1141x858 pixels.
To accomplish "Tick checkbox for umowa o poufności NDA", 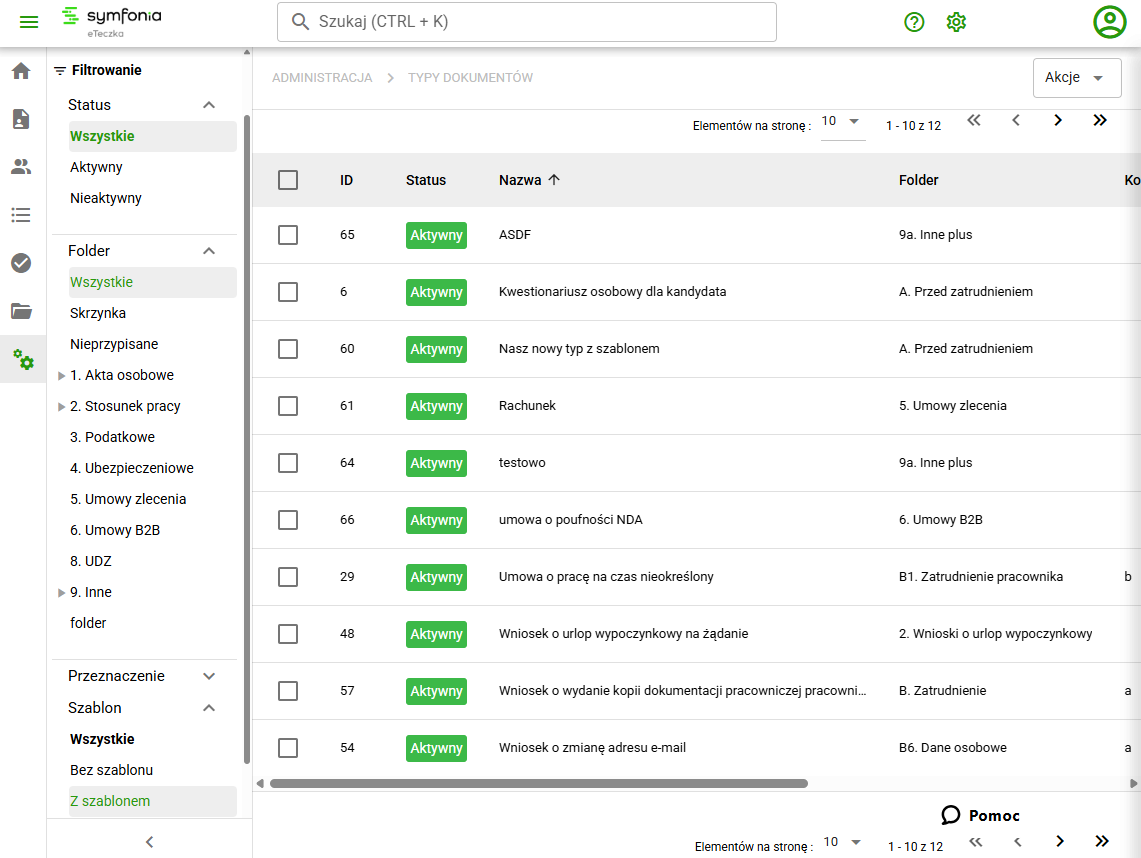I will [x=288, y=520].
